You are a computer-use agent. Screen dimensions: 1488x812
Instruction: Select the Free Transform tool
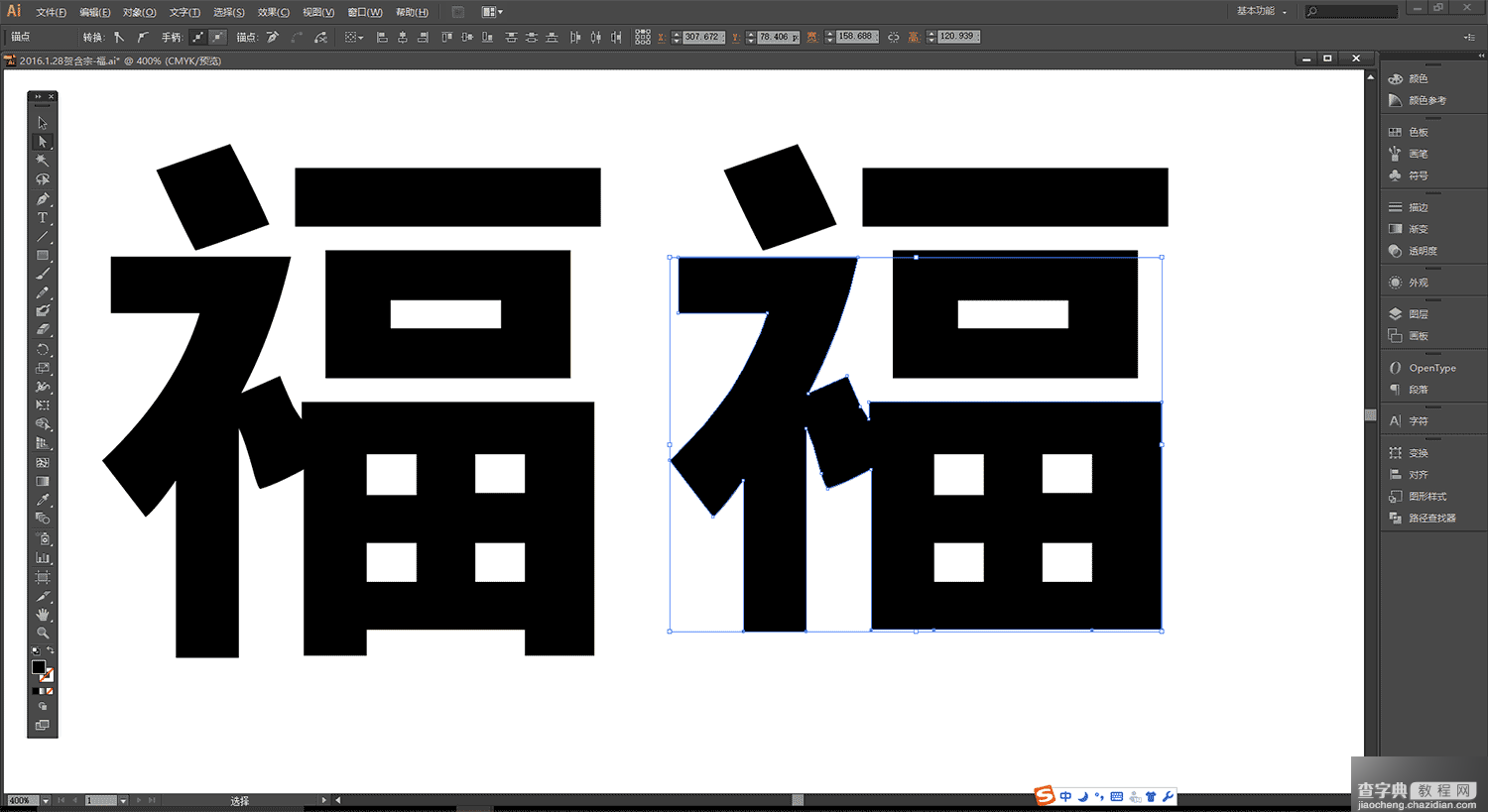pos(43,406)
